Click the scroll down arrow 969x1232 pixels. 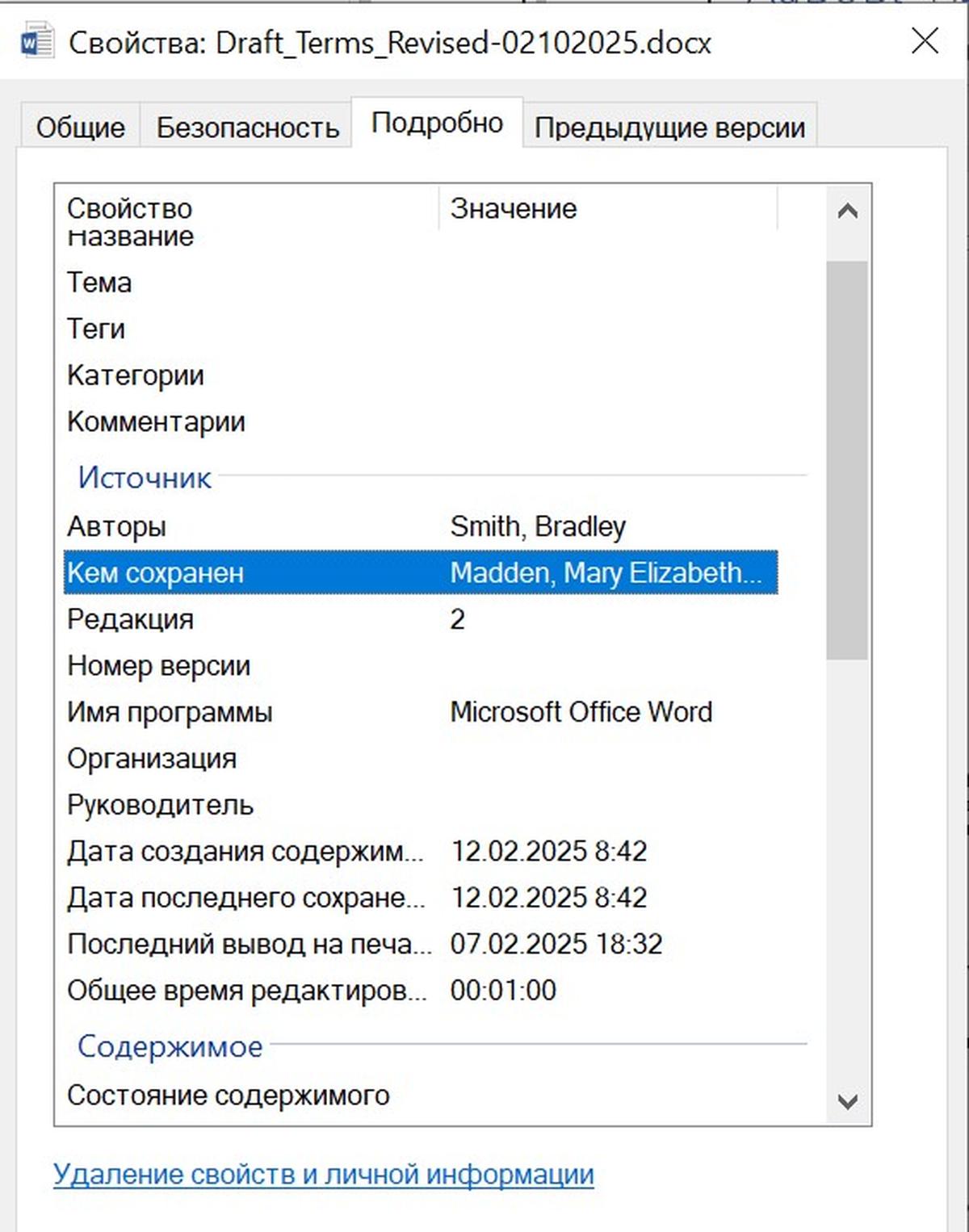pos(847,1101)
